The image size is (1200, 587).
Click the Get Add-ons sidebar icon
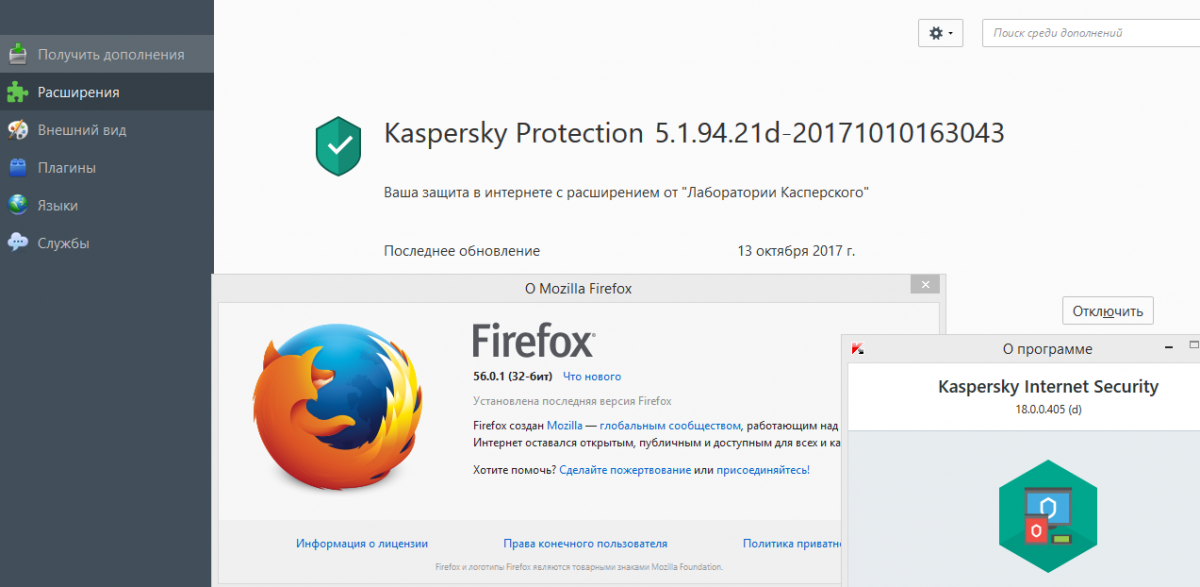pyautogui.click(x=17, y=54)
